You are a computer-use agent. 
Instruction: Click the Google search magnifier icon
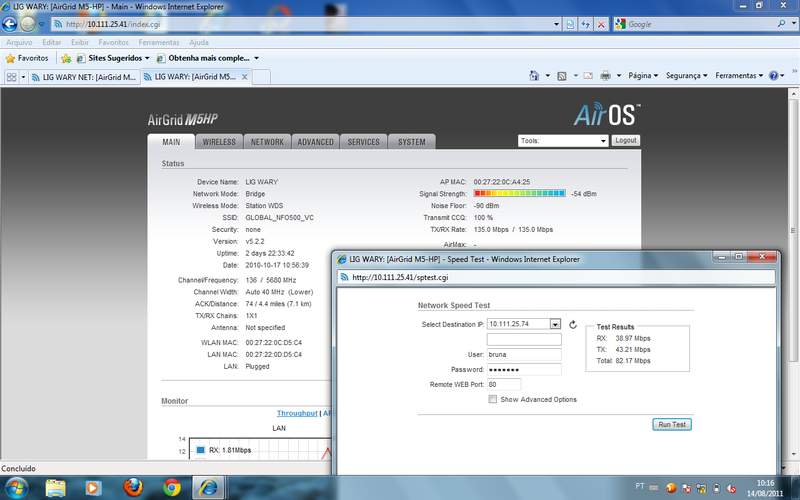click(781, 24)
